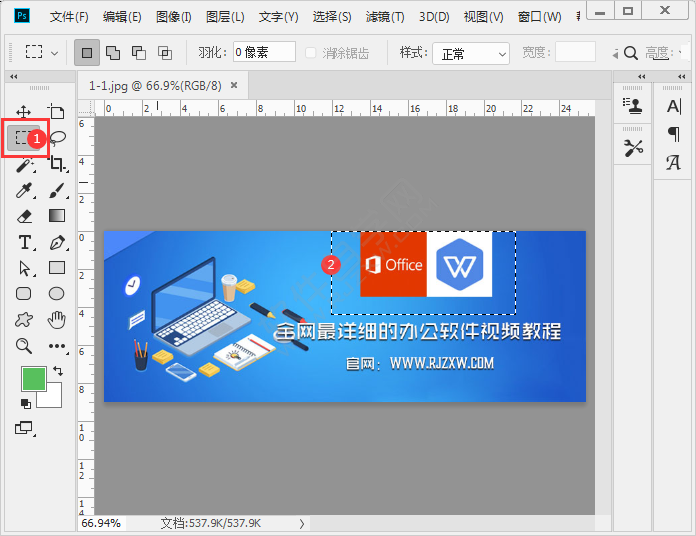Screen dimensions: 696x536
Task: Select the Hand tool
Action: click(57, 319)
